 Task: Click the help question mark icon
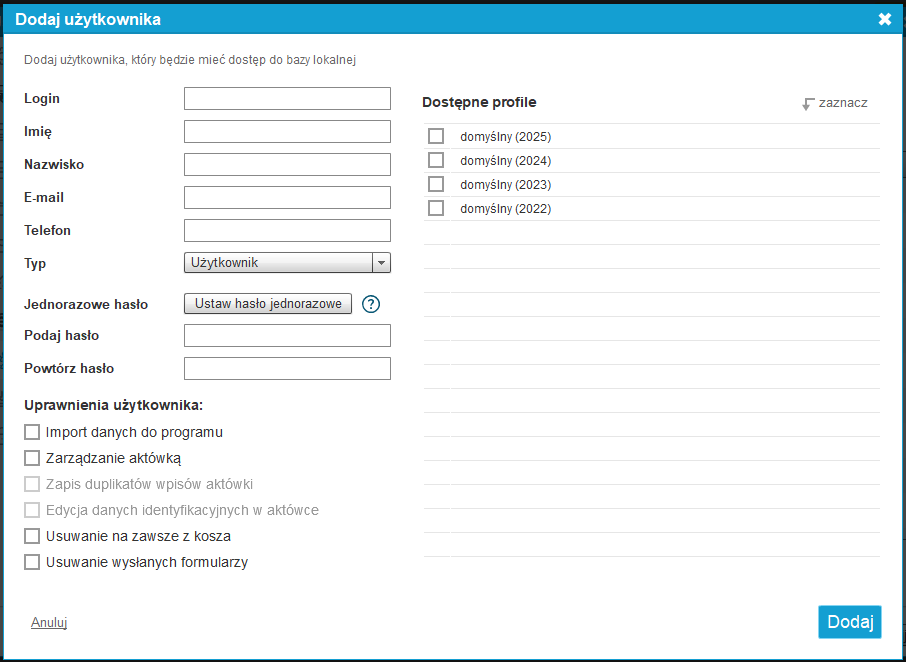point(371,304)
